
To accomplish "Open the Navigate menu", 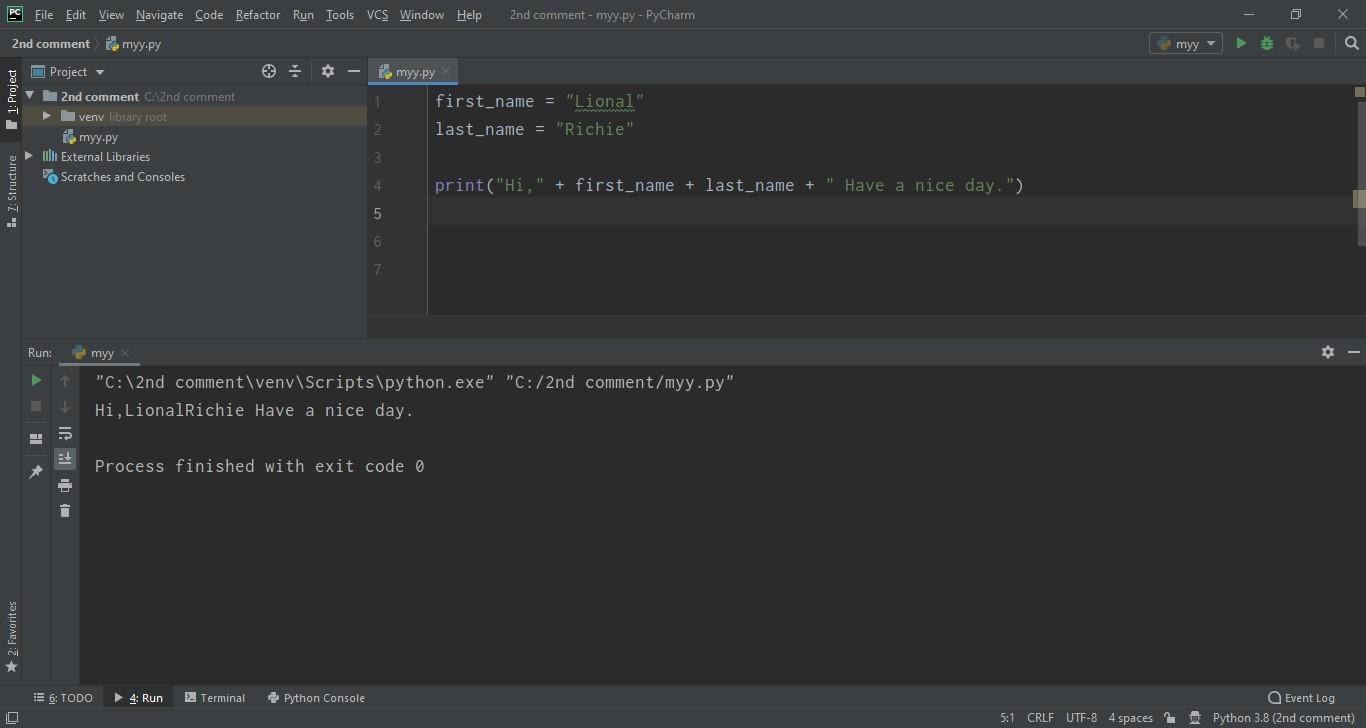I will click(159, 15).
